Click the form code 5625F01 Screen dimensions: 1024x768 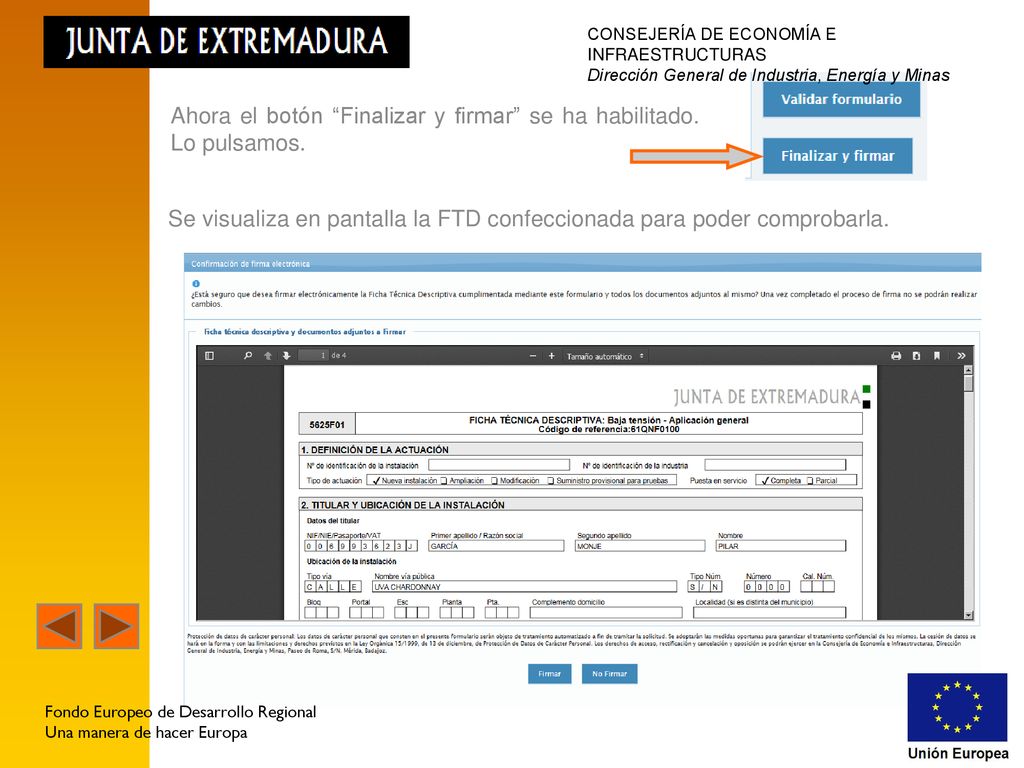point(327,424)
